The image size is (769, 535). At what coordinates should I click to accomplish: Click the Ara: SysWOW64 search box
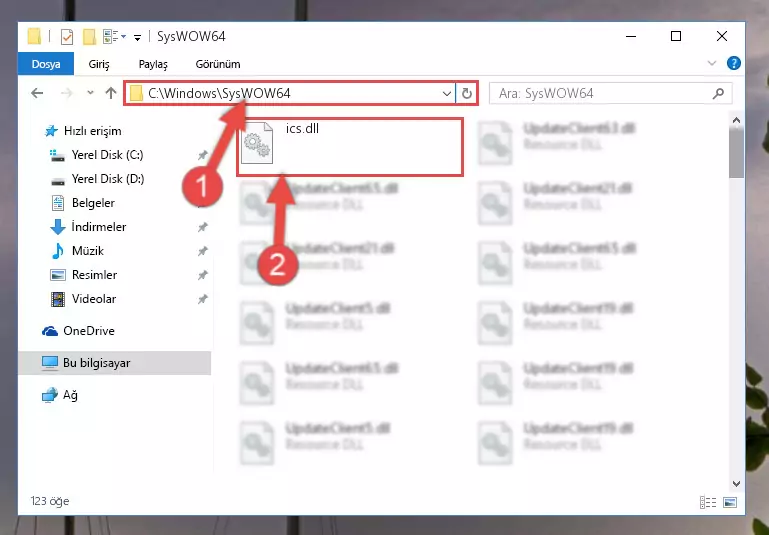(x=611, y=93)
